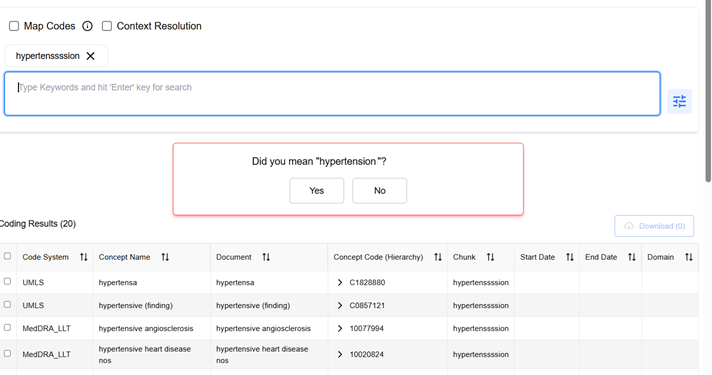Enable the Context Resolution checkbox
Viewport: 712px width, 375px height.
pyautogui.click(x=107, y=26)
